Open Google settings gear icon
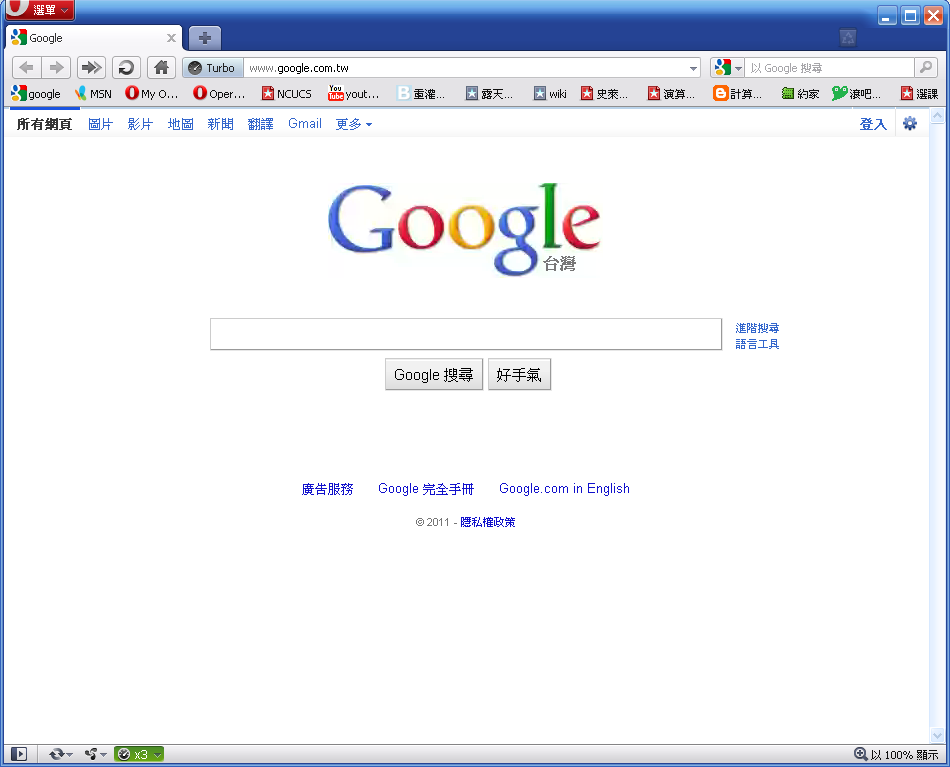 coord(910,124)
